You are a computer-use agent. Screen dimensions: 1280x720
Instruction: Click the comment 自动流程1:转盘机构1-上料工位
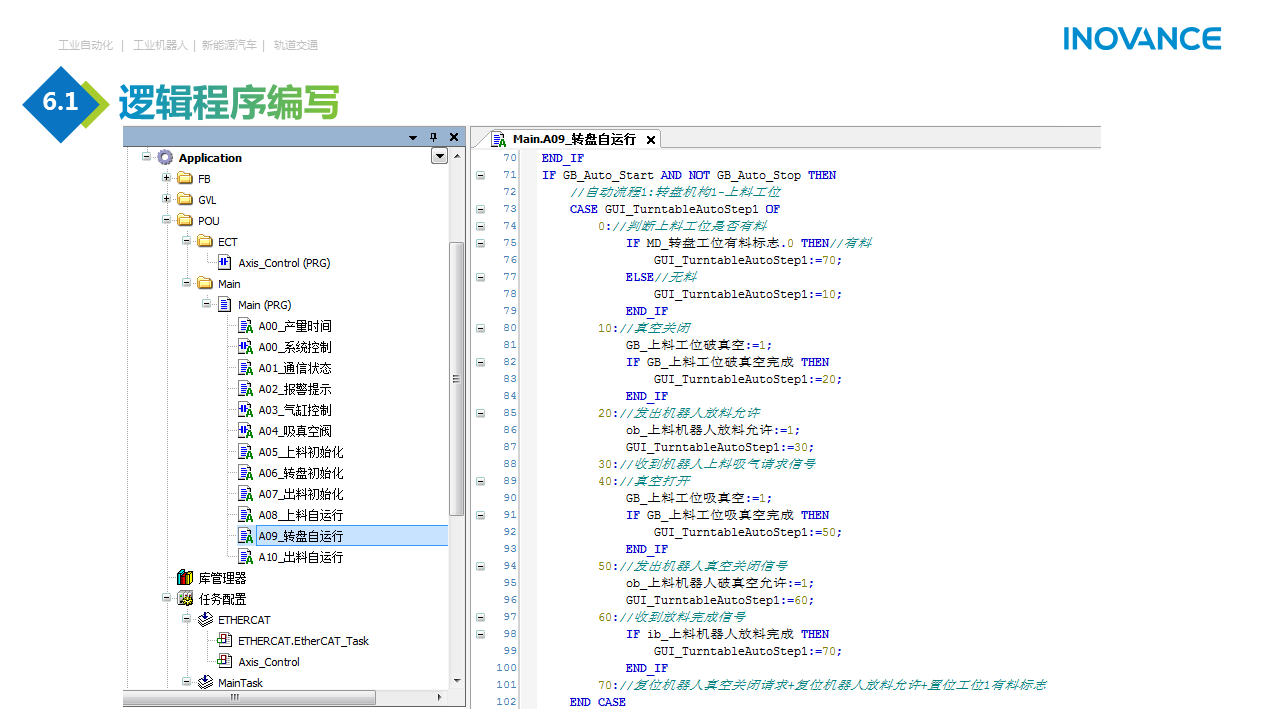pos(675,192)
